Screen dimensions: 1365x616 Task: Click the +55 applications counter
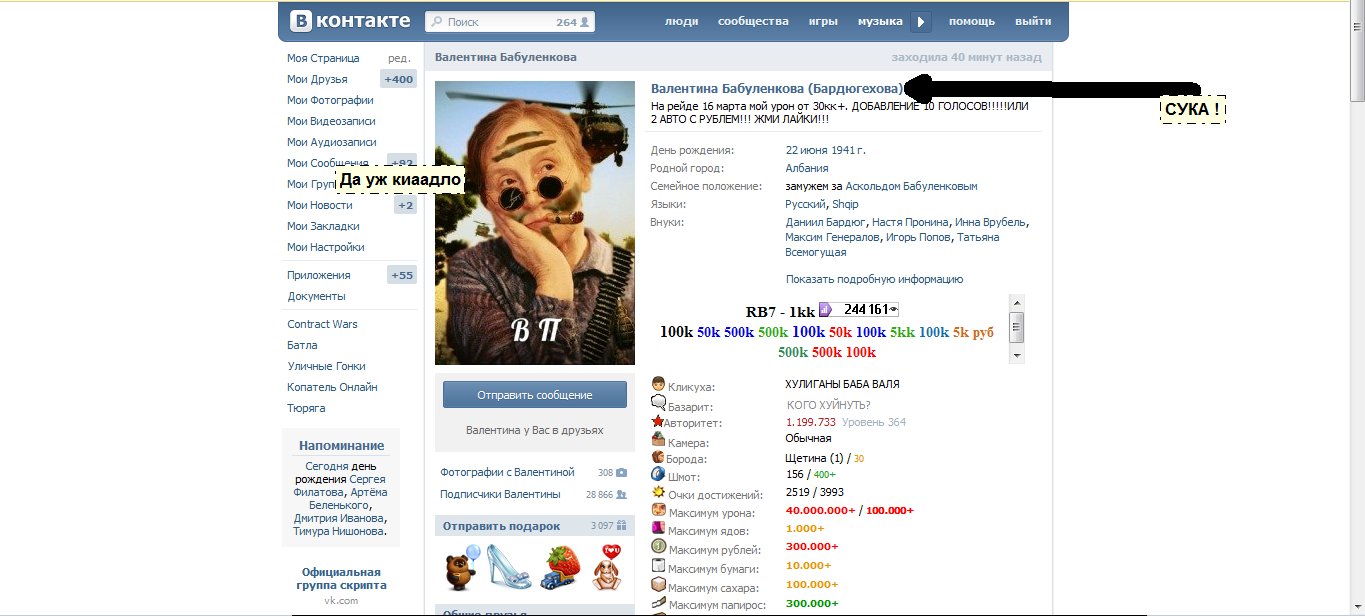coord(402,275)
